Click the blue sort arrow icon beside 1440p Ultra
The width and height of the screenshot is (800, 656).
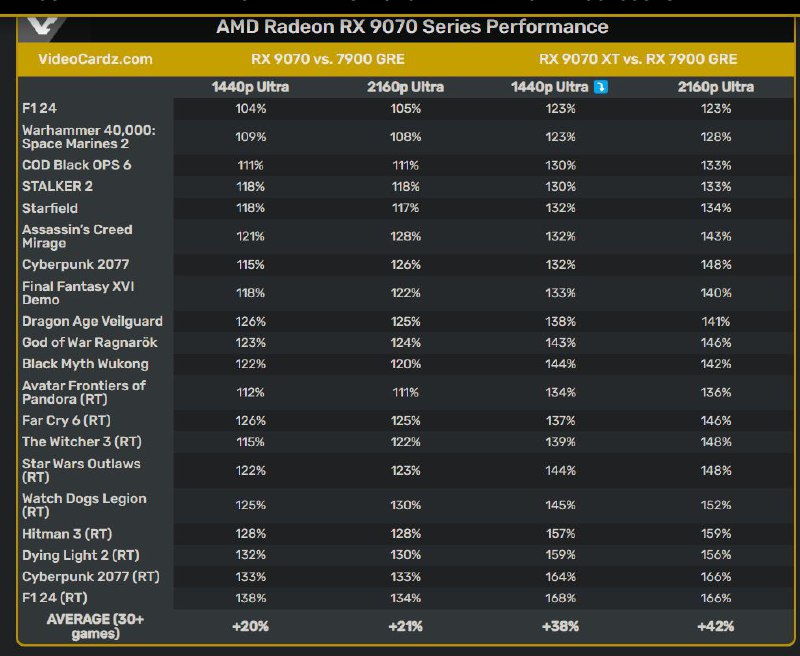(601, 87)
